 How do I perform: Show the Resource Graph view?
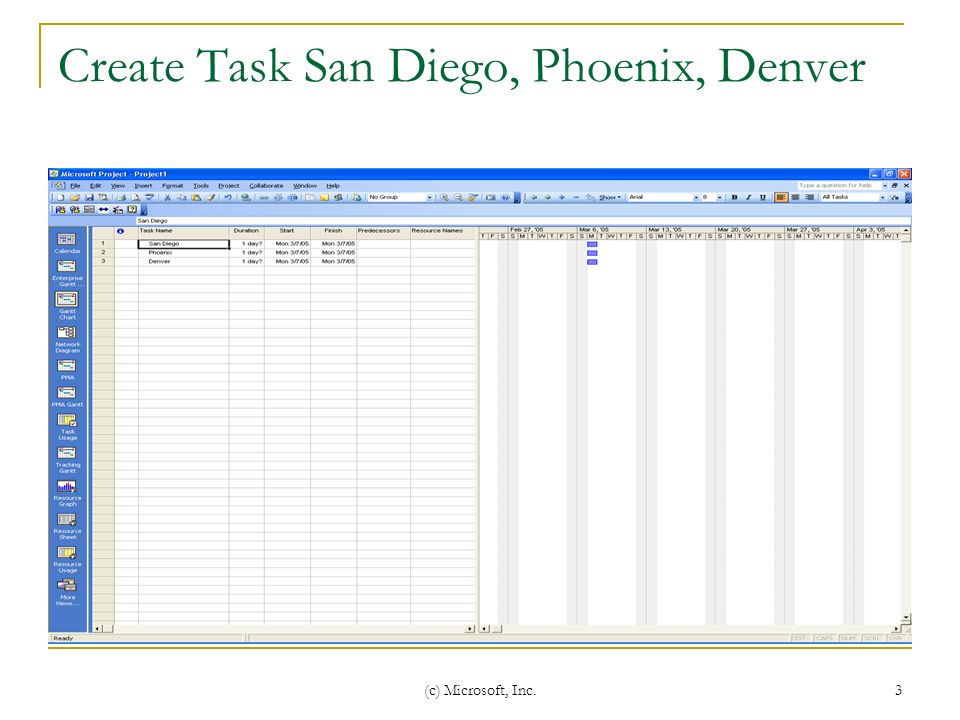click(67, 493)
